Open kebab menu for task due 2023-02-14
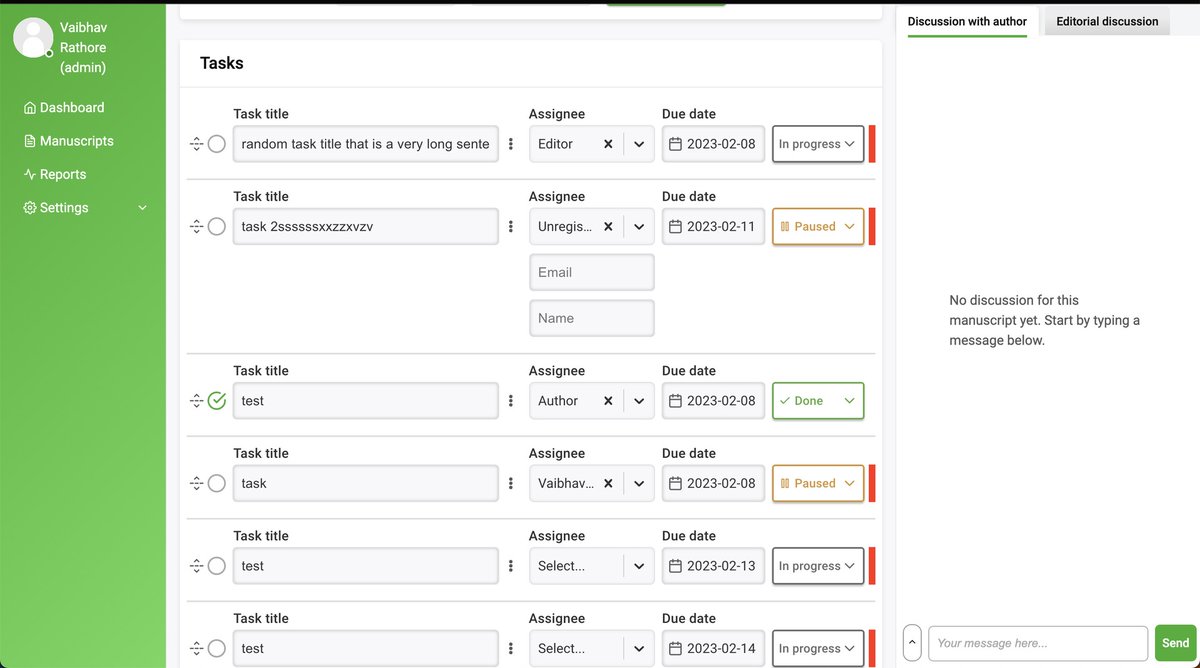The image size is (1200, 668). (511, 649)
